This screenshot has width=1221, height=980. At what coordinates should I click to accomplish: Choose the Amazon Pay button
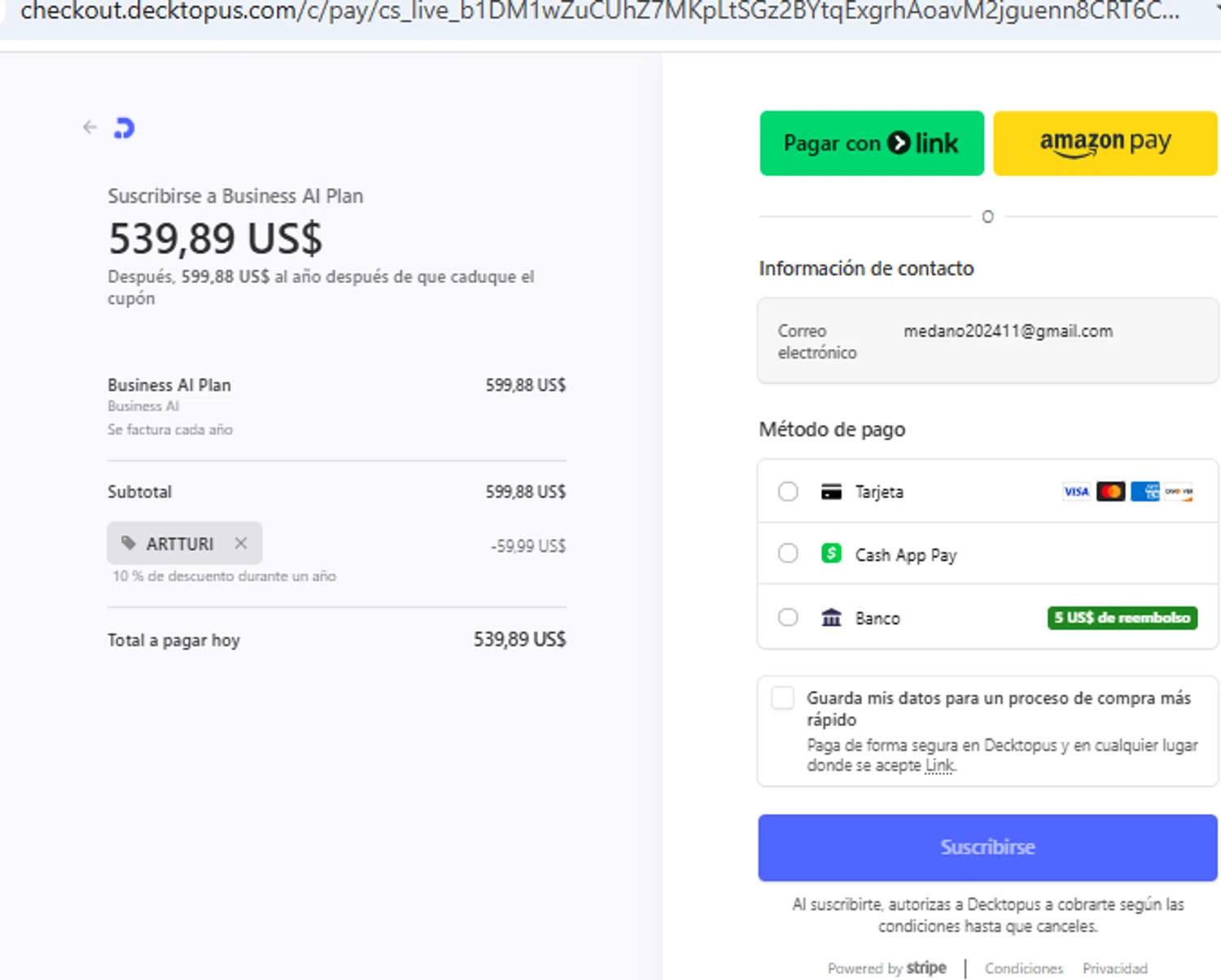coord(1105,143)
